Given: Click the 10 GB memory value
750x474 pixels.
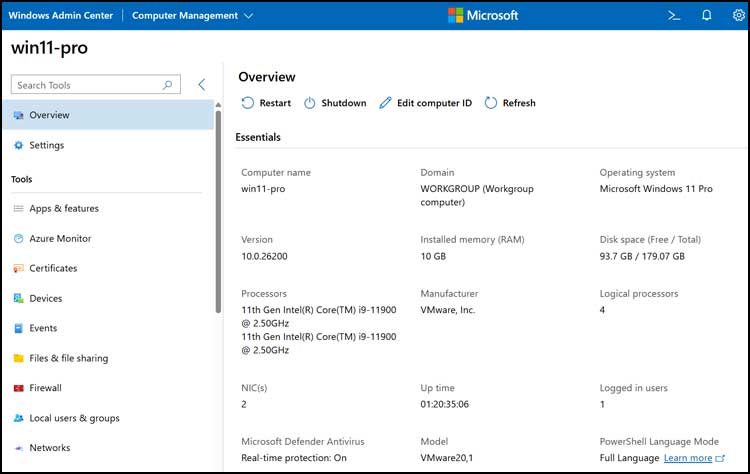Looking at the screenshot, I should [433, 256].
